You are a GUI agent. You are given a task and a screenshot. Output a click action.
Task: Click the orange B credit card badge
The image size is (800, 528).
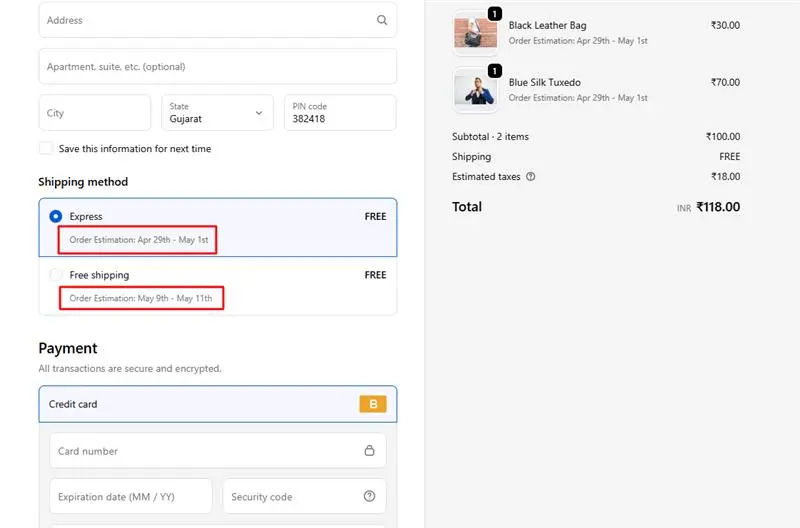pyautogui.click(x=373, y=404)
